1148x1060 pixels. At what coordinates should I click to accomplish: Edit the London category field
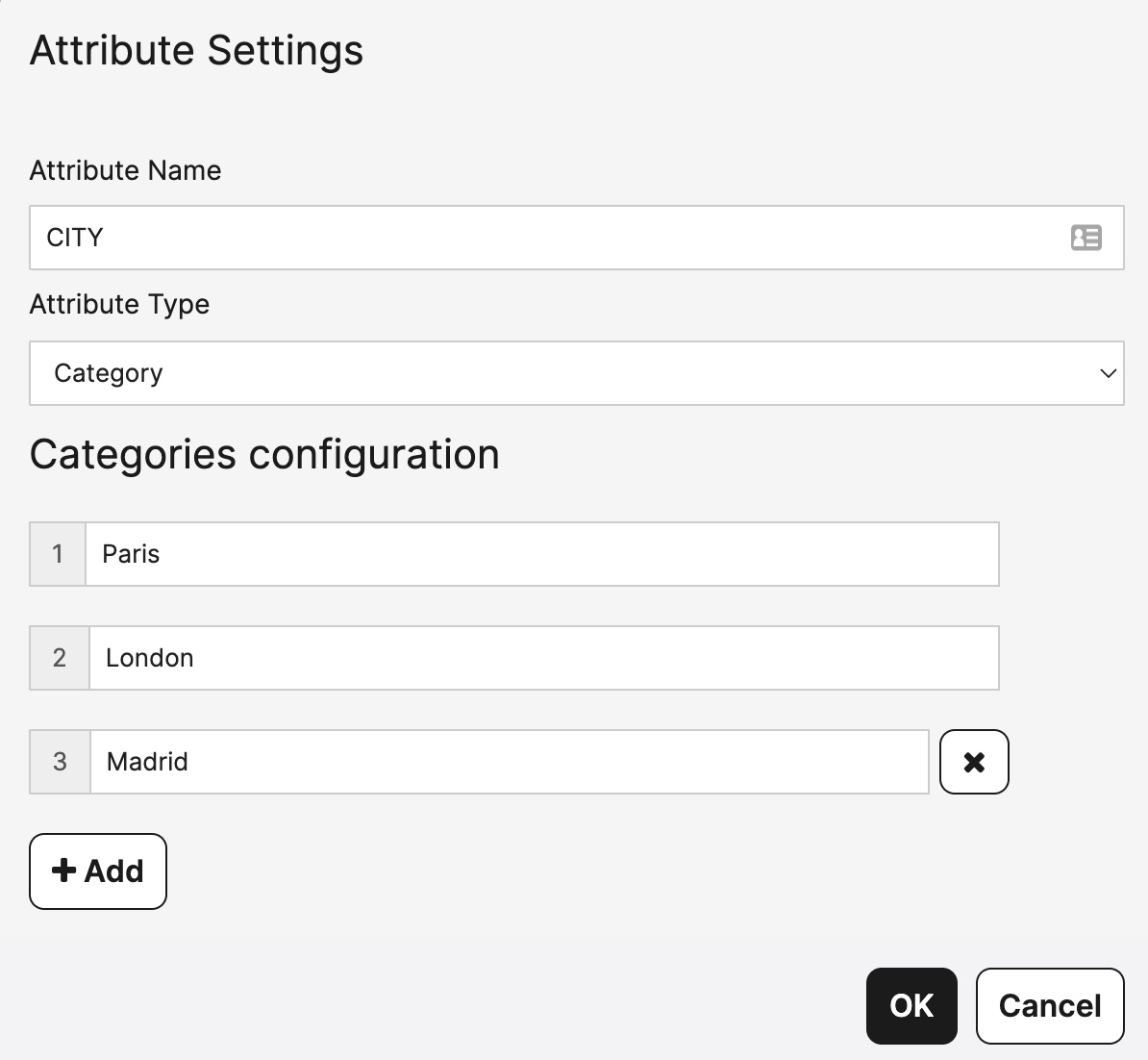click(x=544, y=658)
